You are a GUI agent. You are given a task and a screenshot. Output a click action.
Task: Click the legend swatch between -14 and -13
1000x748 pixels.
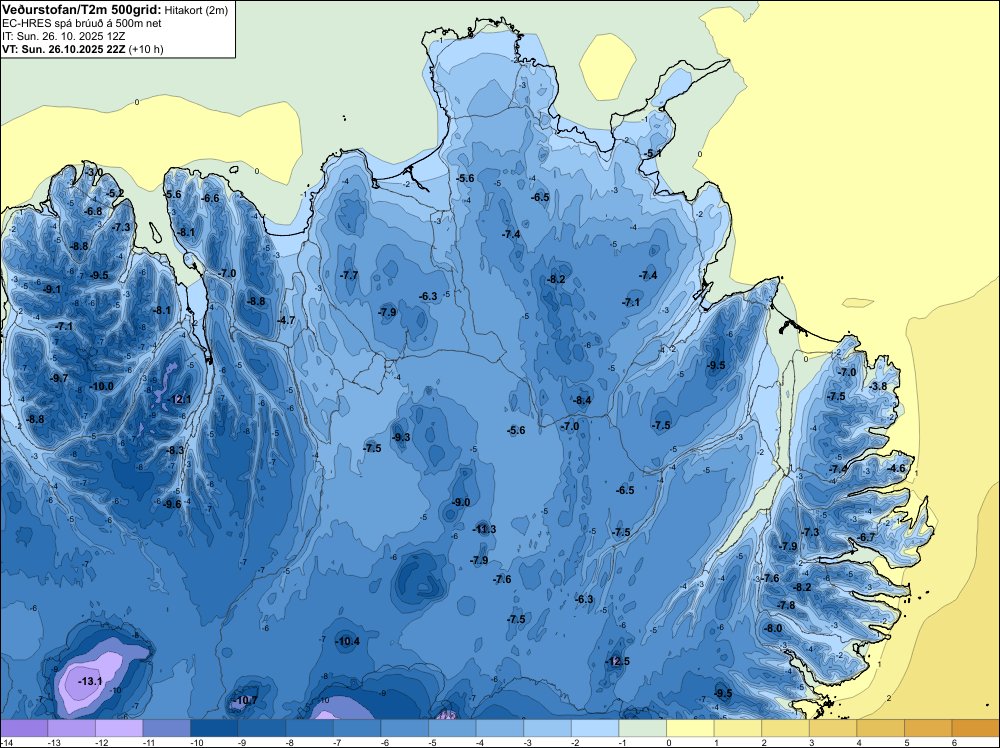pos(25,728)
